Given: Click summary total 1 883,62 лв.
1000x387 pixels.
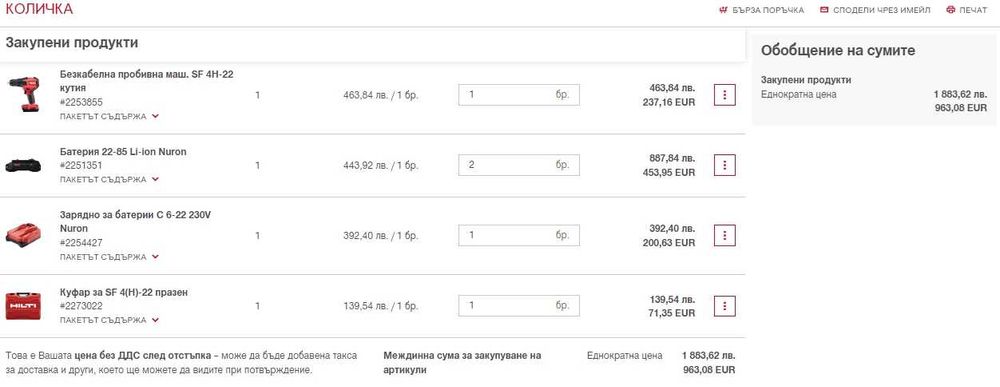Looking at the screenshot, I should point(960,94).
